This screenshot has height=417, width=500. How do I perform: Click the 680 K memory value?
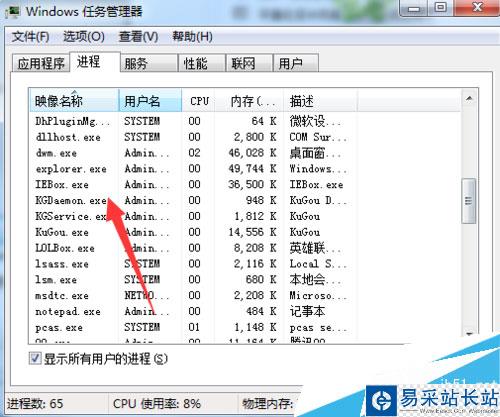261,280
